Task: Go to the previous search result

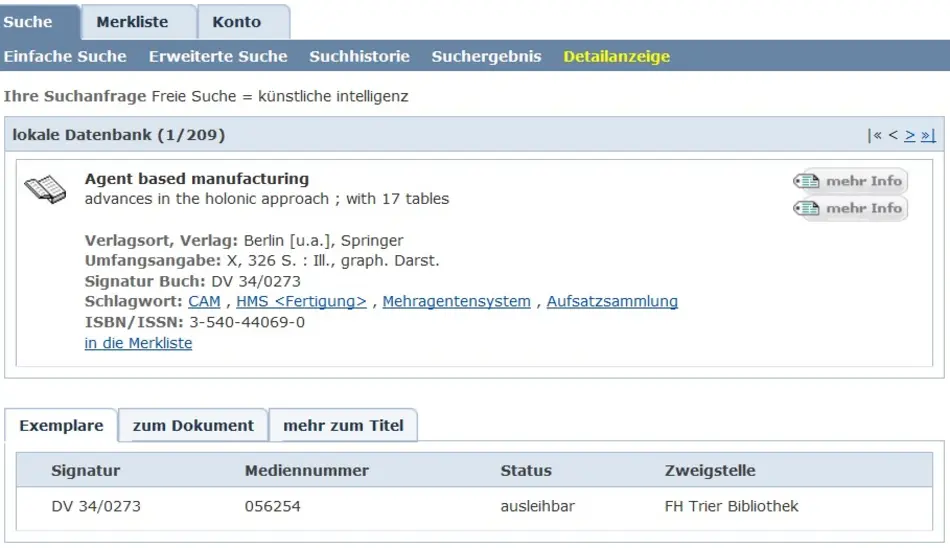Action: 893,135
